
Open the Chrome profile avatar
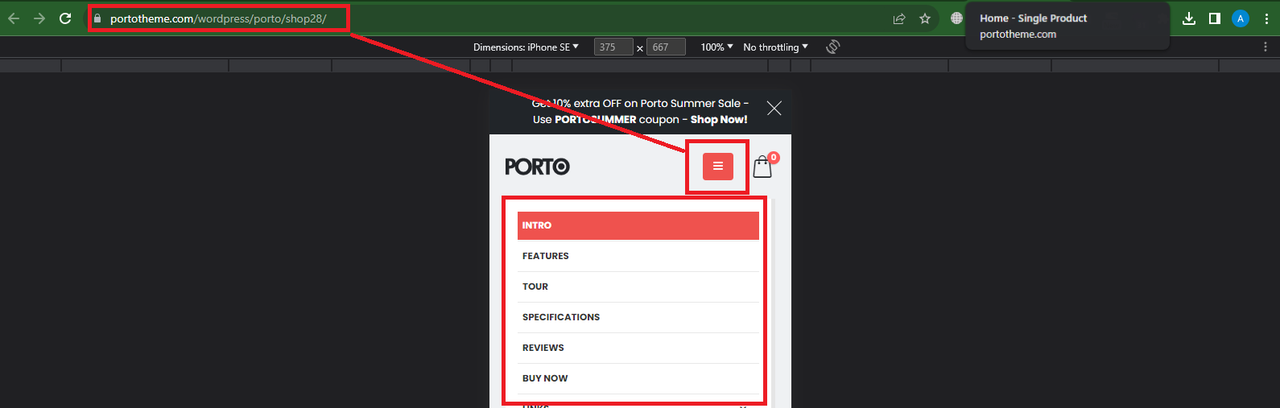click(x=1240, y=18)
